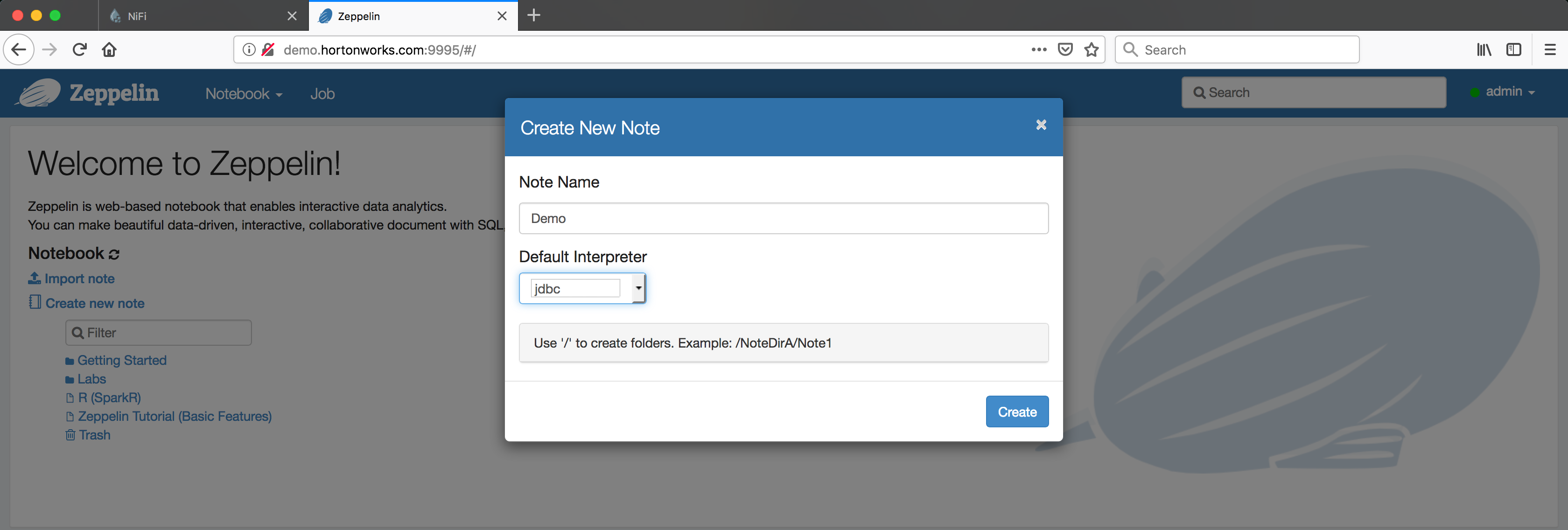Click the Note Name input field
The image size is (1568, 530).
pyautogui.click(x=783, y=218)
